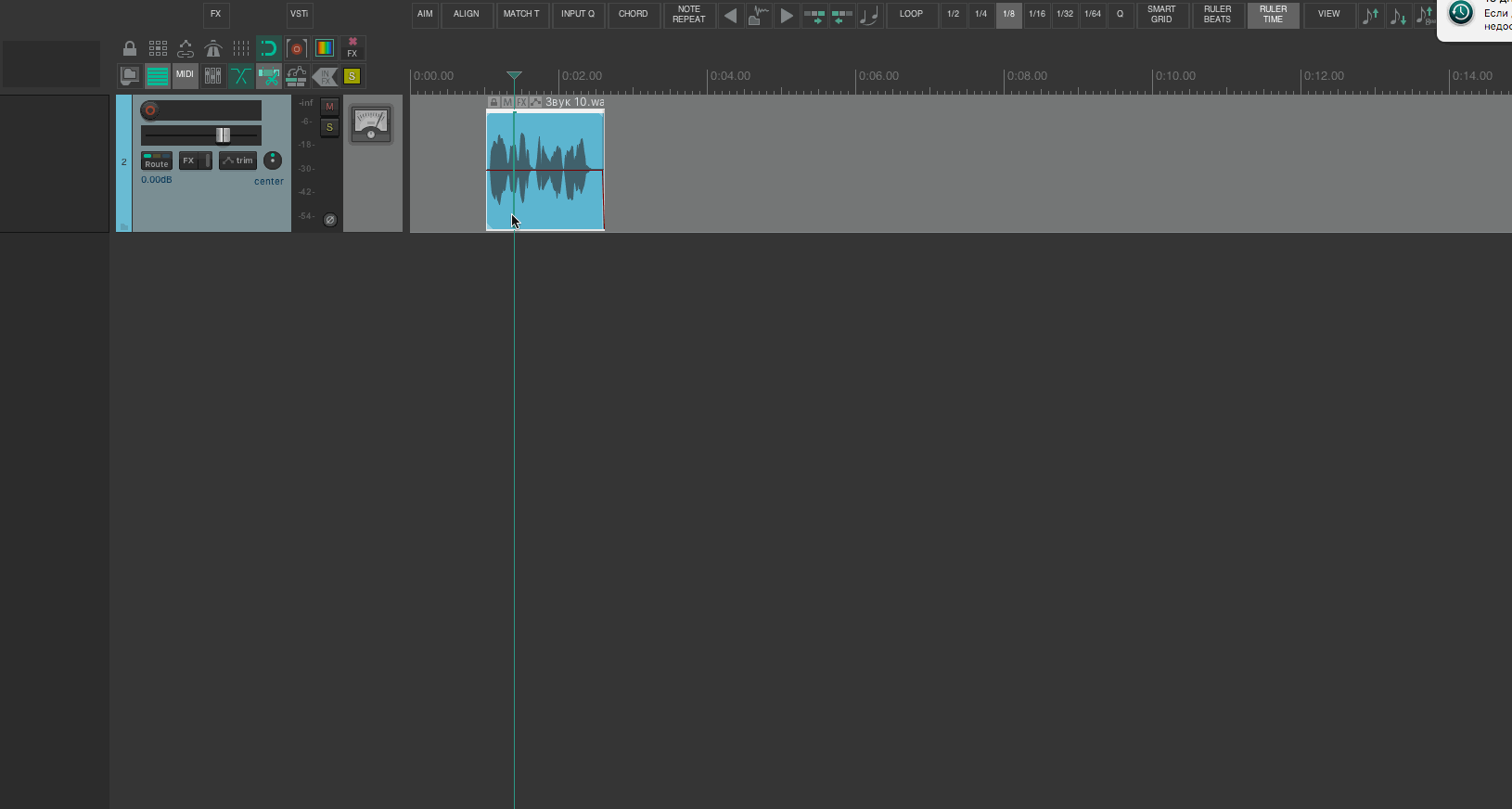Click the INPUT Q toolbar button
This screenshot has height=809, width=1512.
pos(578,15)
